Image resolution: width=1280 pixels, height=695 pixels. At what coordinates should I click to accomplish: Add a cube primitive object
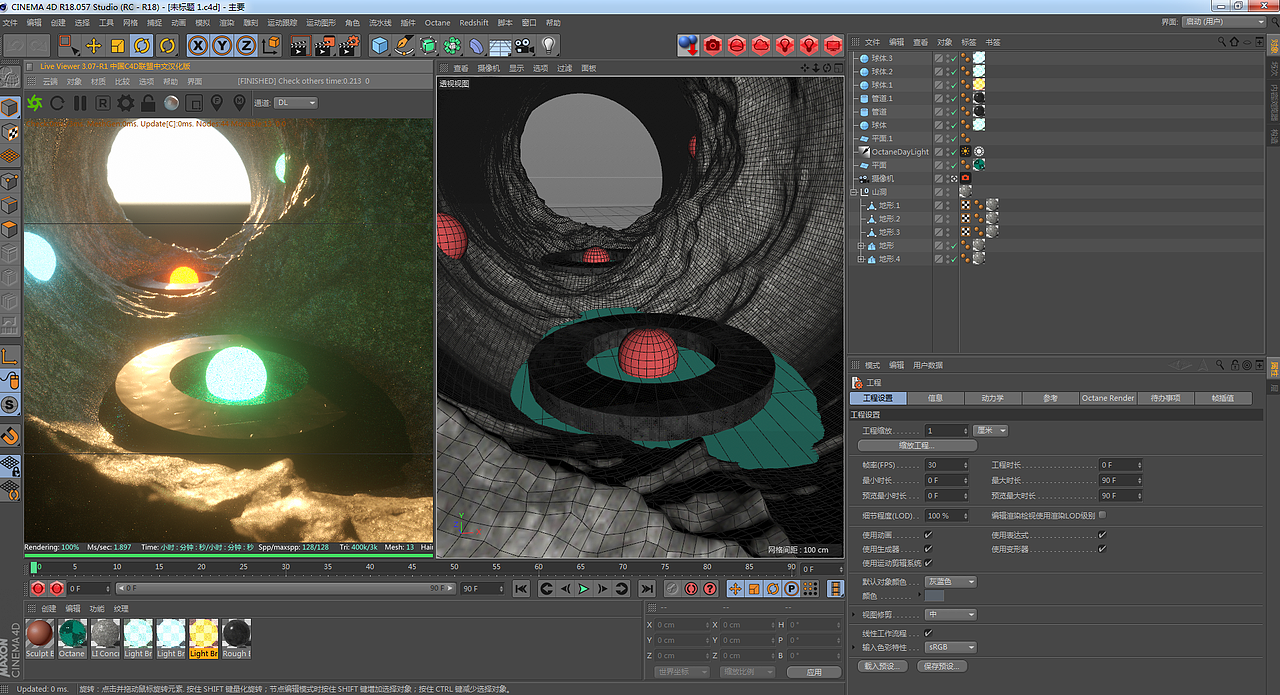(379, 45)
